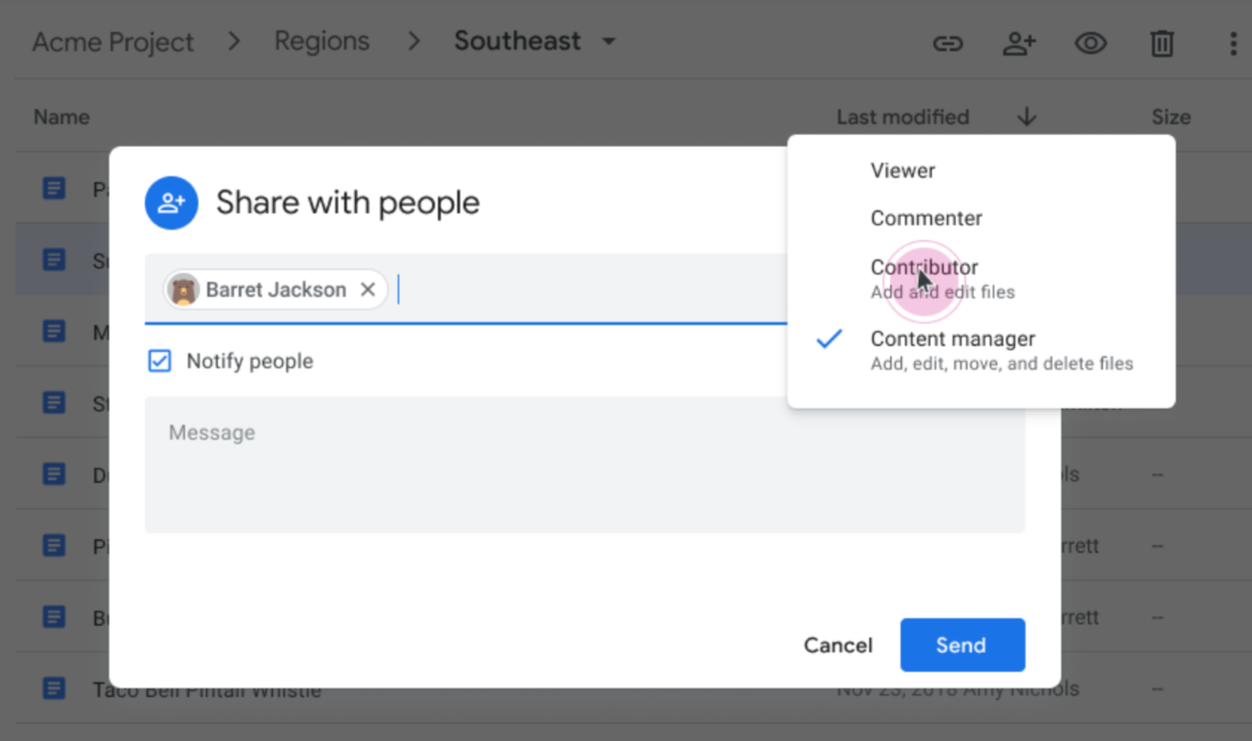Image resolution: width=1252 pixels, height=741 pixels.
Task: Click the Cancel button
Action: pos(838,645)
